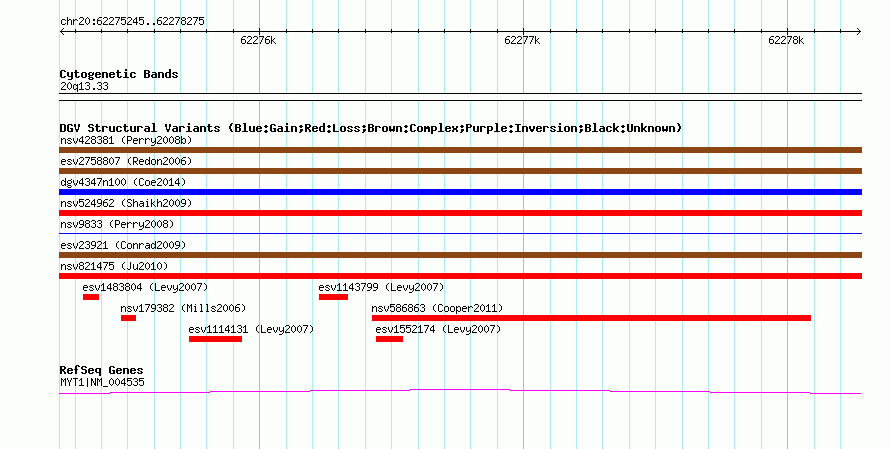
Task: Click the DGV Structural Variants track title
Action: click(x=370, y=128)
